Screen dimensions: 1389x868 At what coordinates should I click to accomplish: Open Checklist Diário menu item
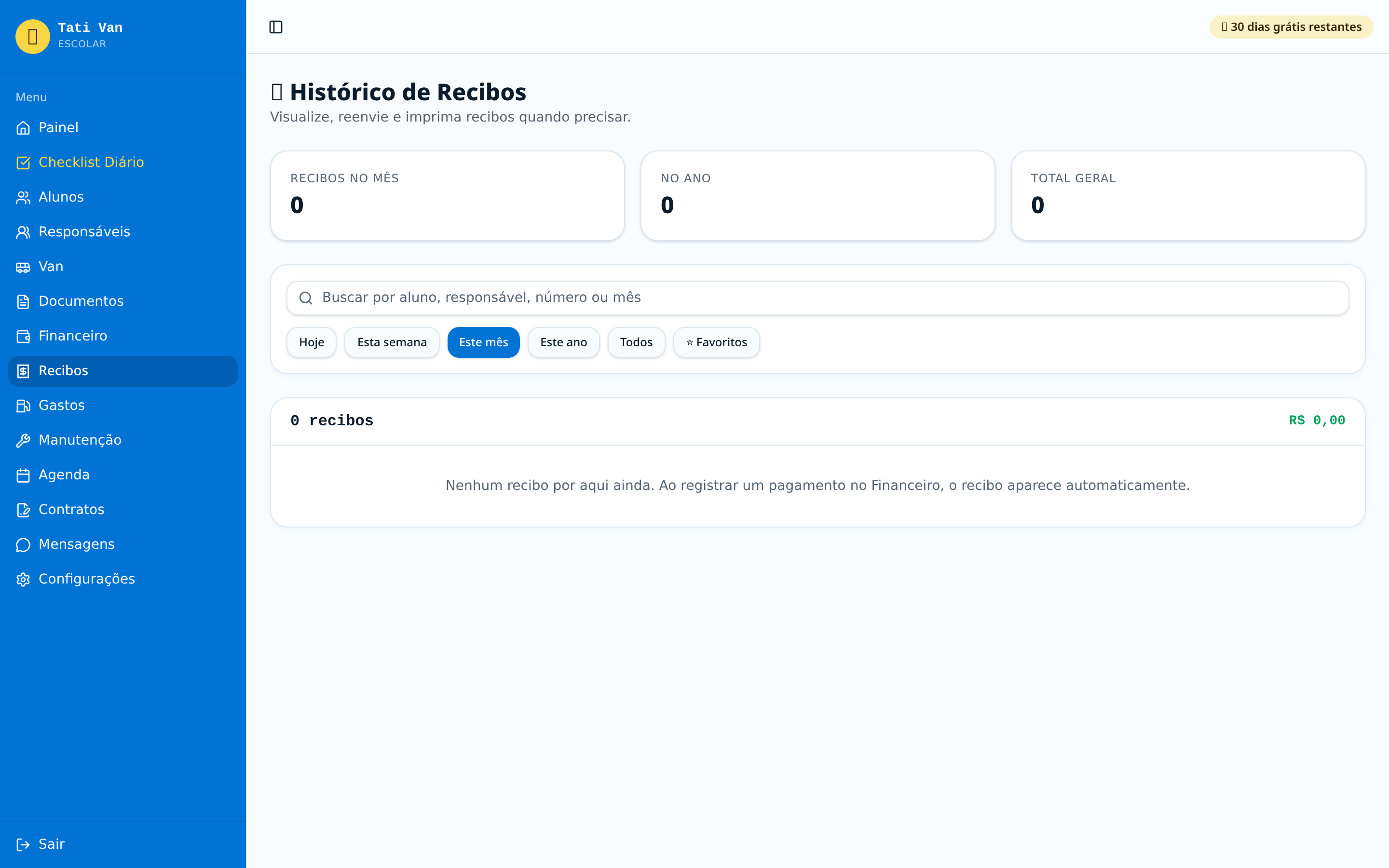tap(123, 163)
